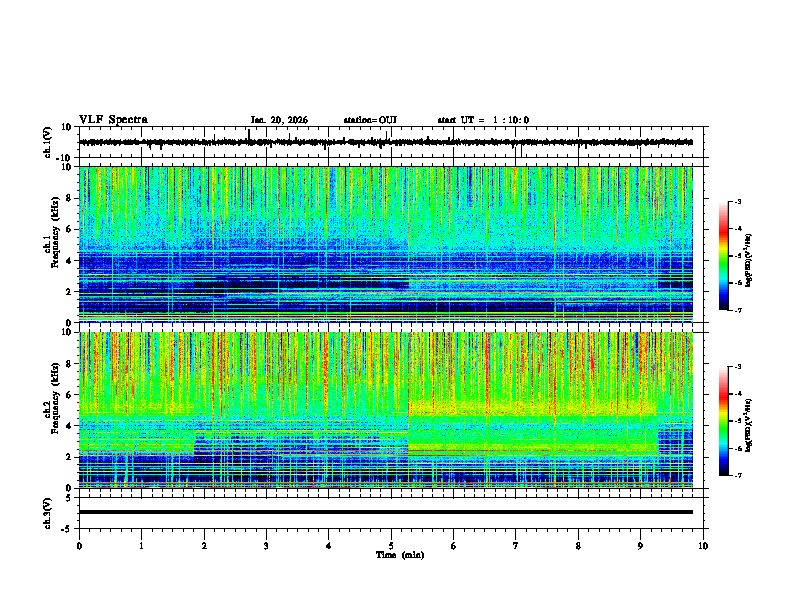Screen dimensions: 792x612
Task: Click the ch.2 color bar log(PSD) label
Action: pyautogui.click(x=748, y=425)
